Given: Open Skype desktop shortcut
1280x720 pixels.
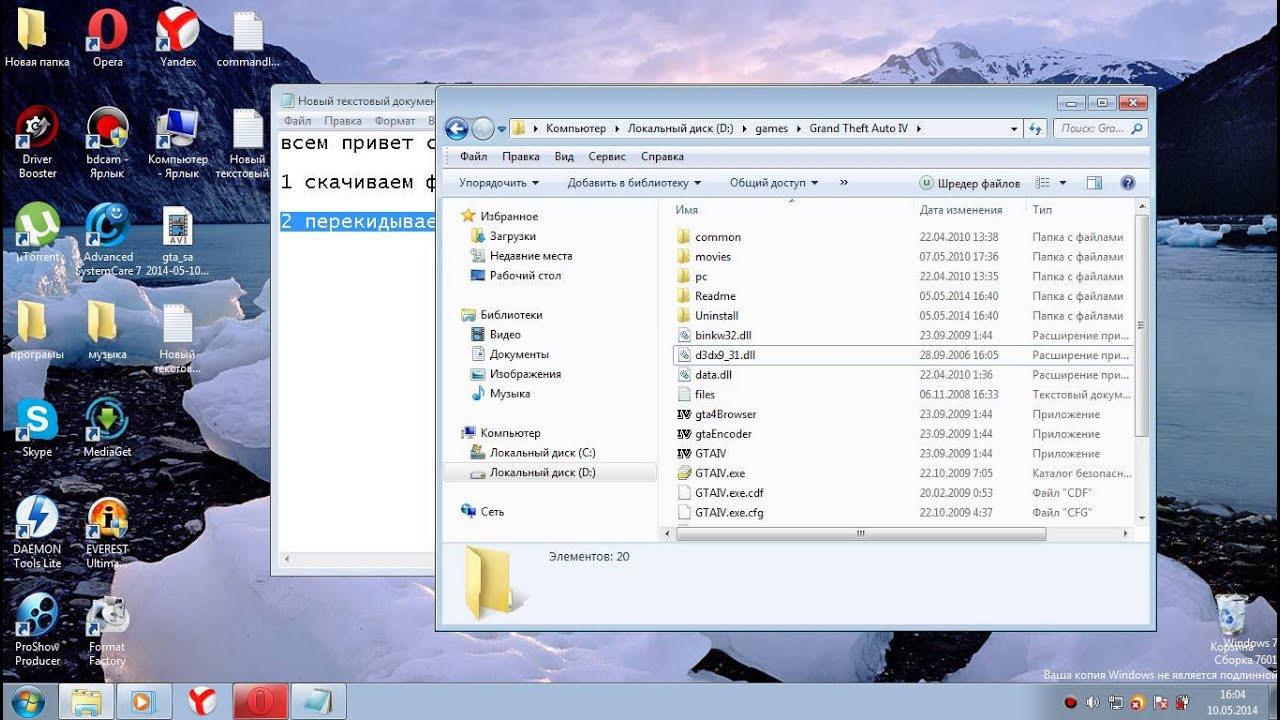Looking at the screenshot, I should point(37,429).
